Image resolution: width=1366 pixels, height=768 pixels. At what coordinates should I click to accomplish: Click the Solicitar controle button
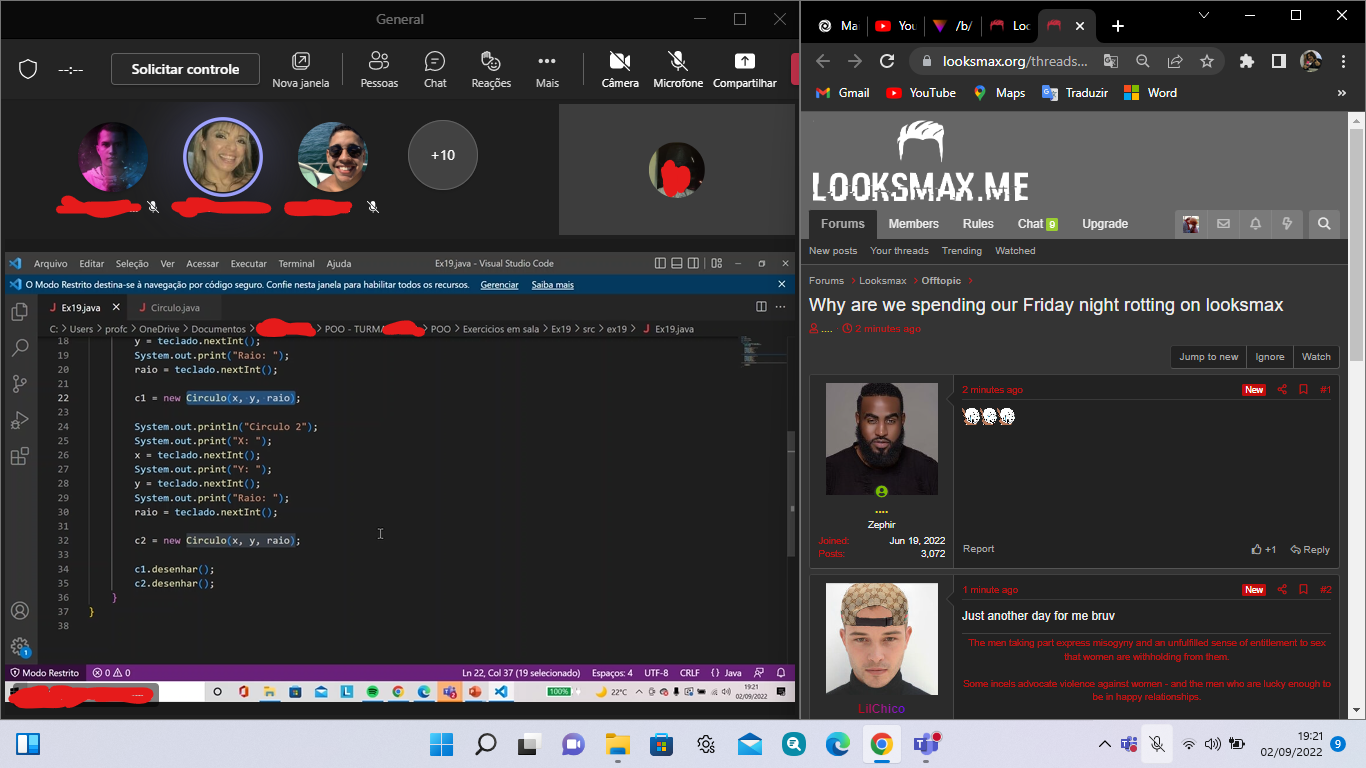coord(185,69)
